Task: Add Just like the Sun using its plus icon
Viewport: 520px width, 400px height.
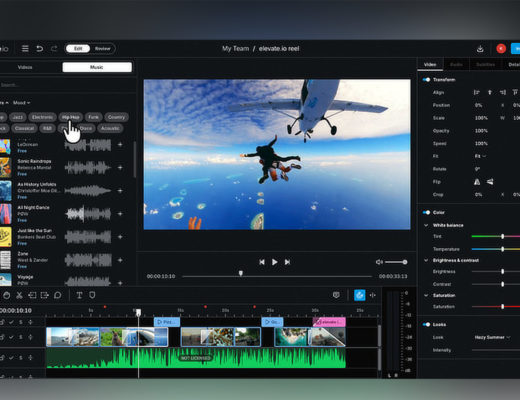Action: point(120,237)
